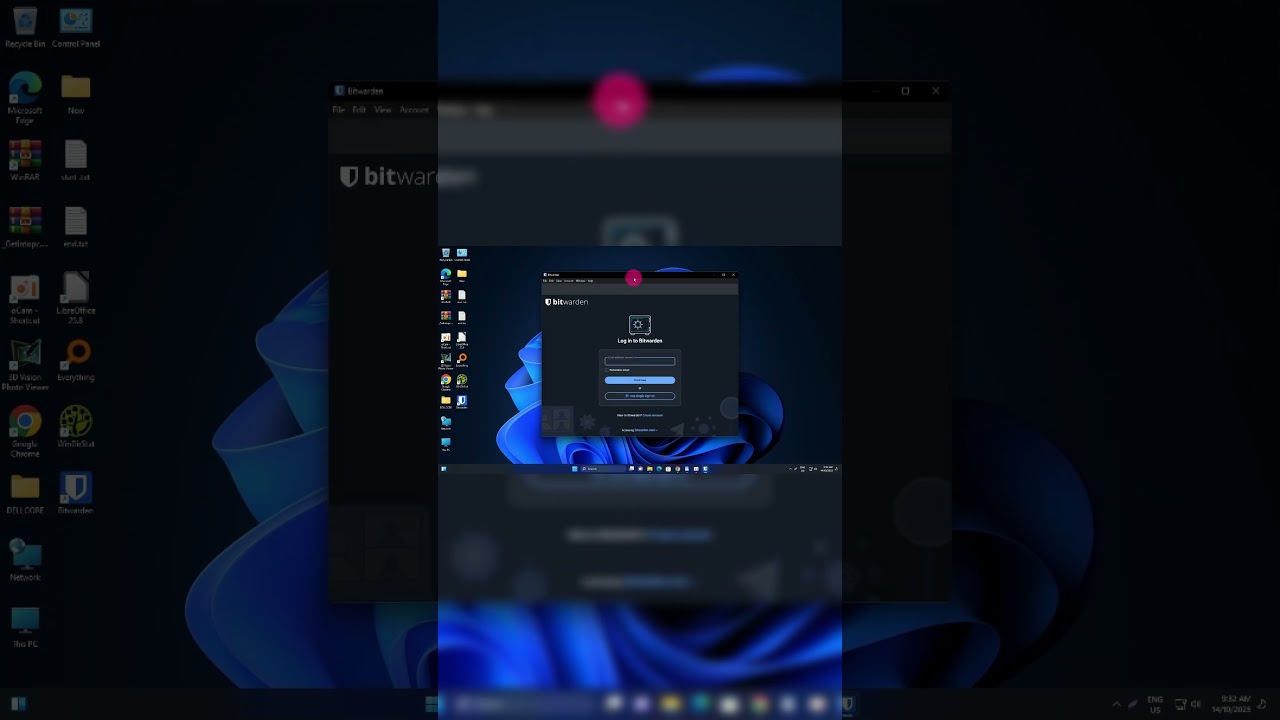Open Network icon on the large dimmed desktop

[x=25, y=561]
